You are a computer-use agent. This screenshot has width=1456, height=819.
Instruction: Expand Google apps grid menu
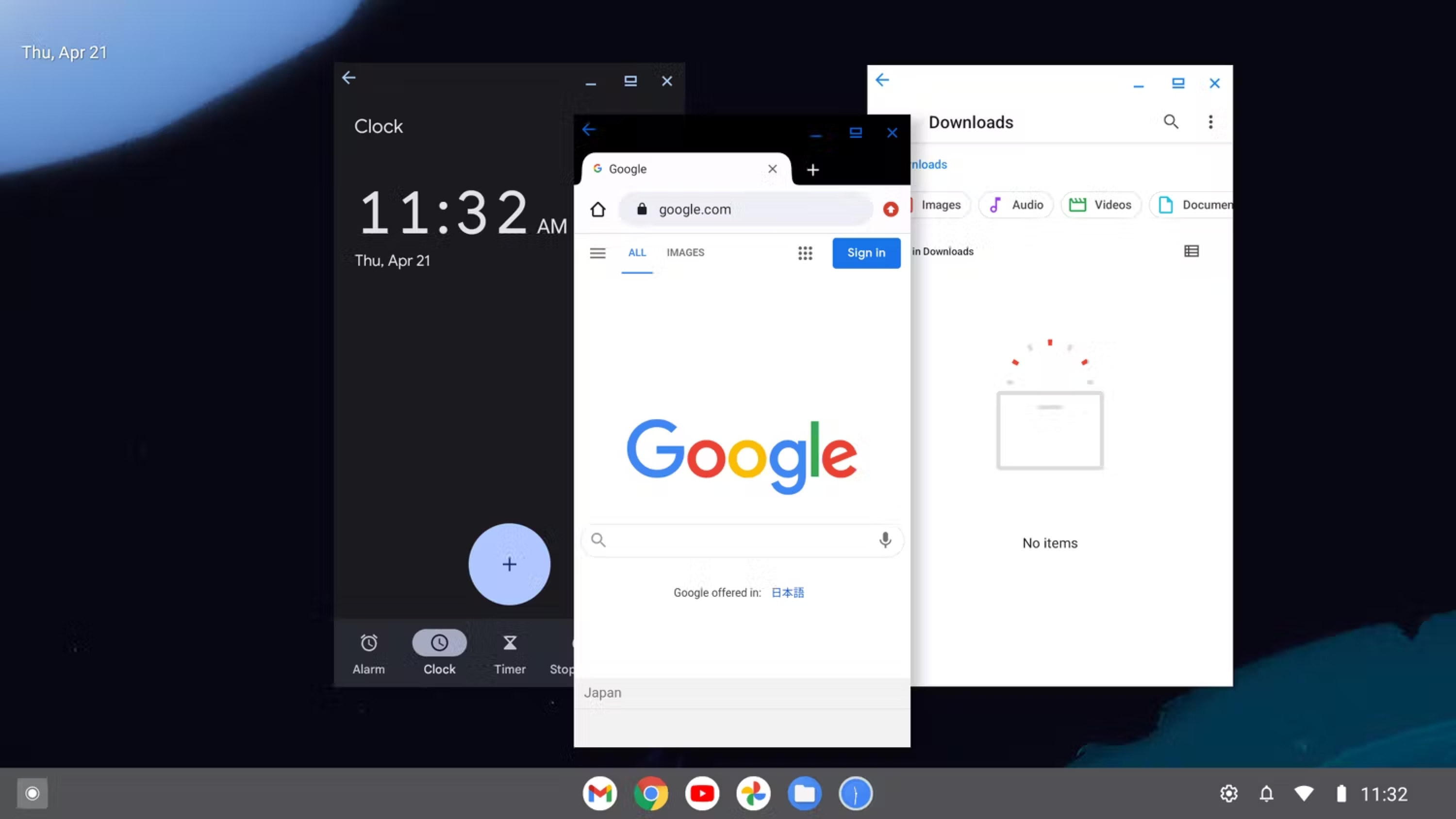(805, 252)
